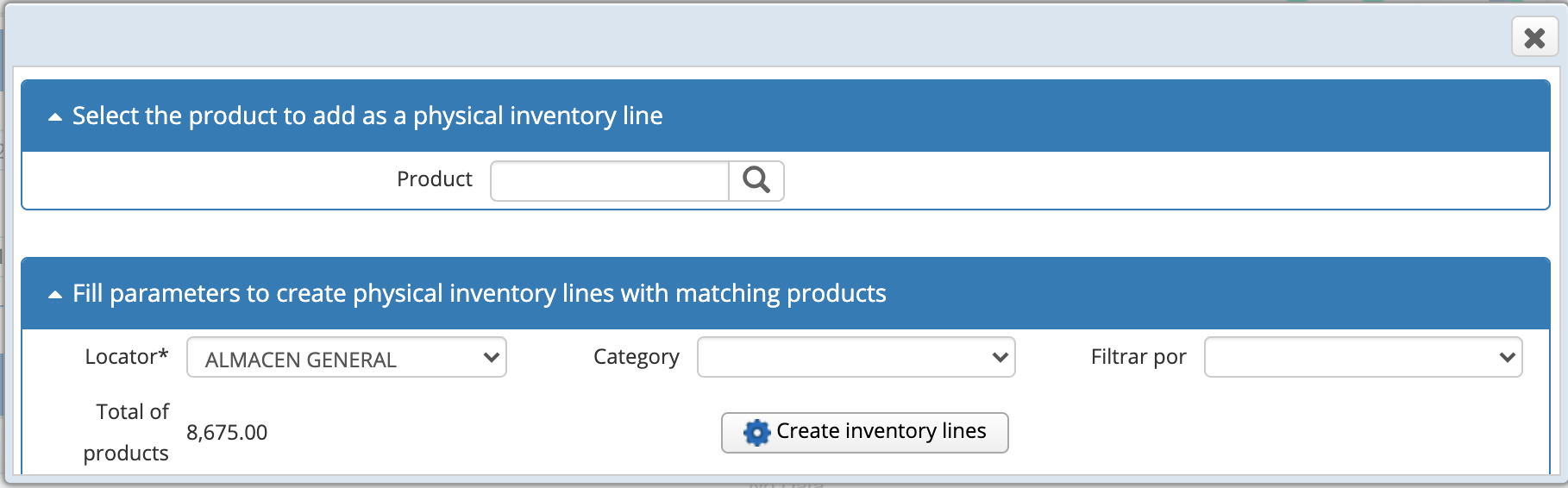Collapse the 'Fill parameters' section triangle
The image size is (1568, 488).
[55, 295]
